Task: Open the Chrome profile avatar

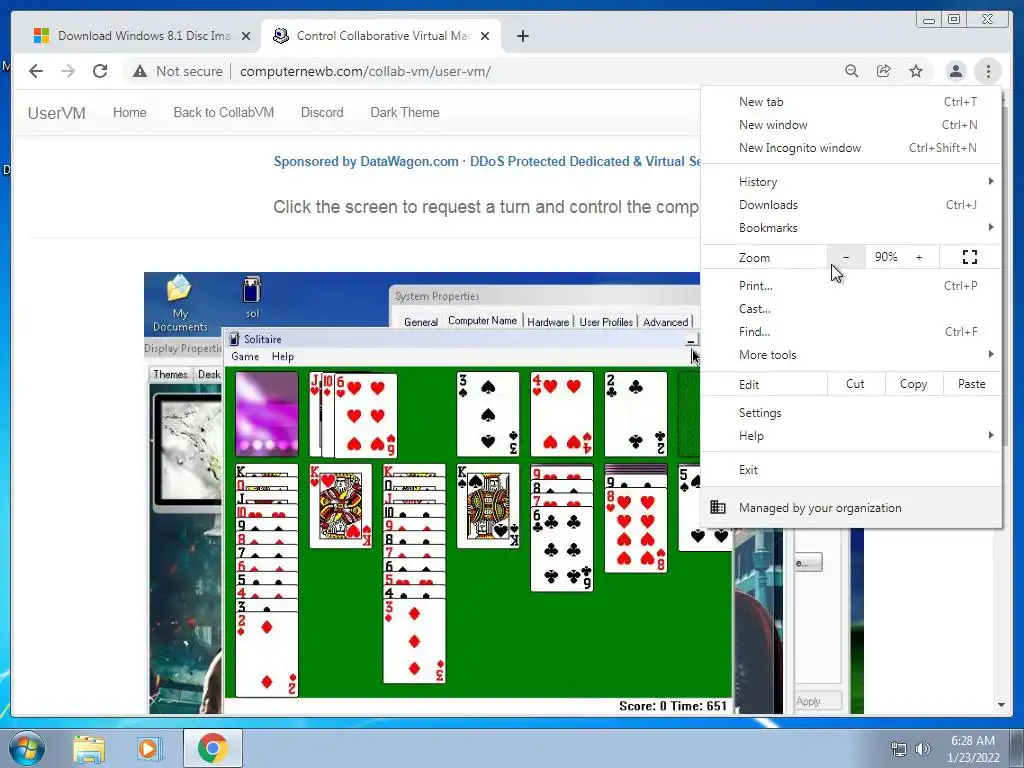Action: click(955, 71)
